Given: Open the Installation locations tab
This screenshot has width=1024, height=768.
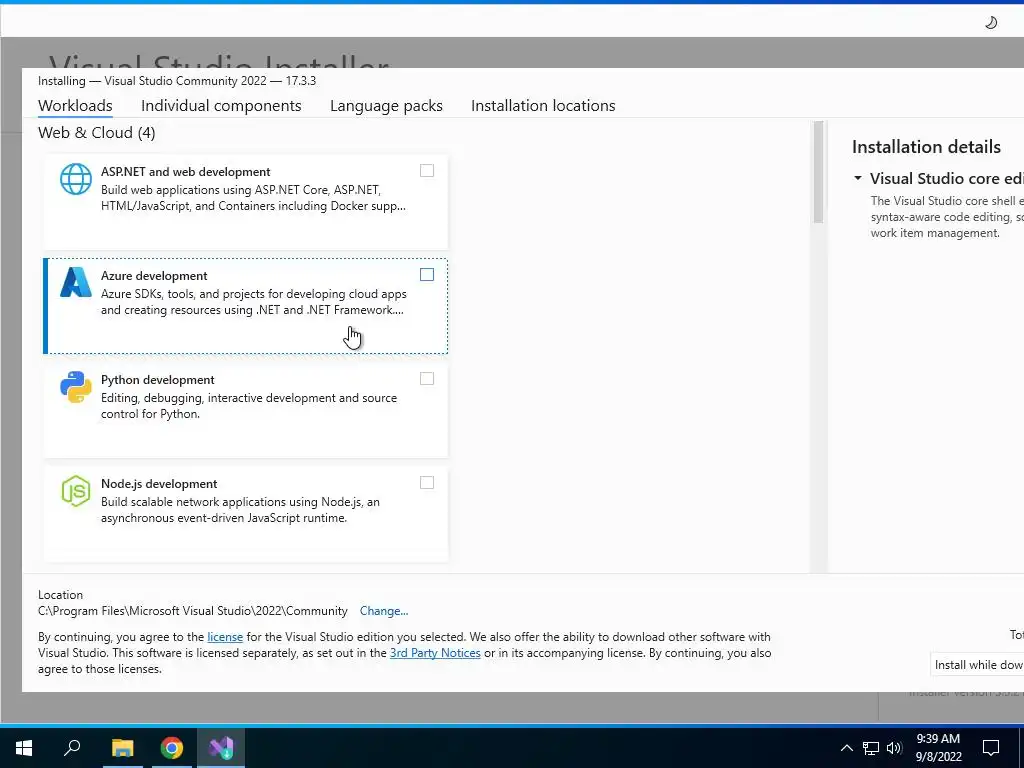Looking at the screenshot, I should (543, 106).
